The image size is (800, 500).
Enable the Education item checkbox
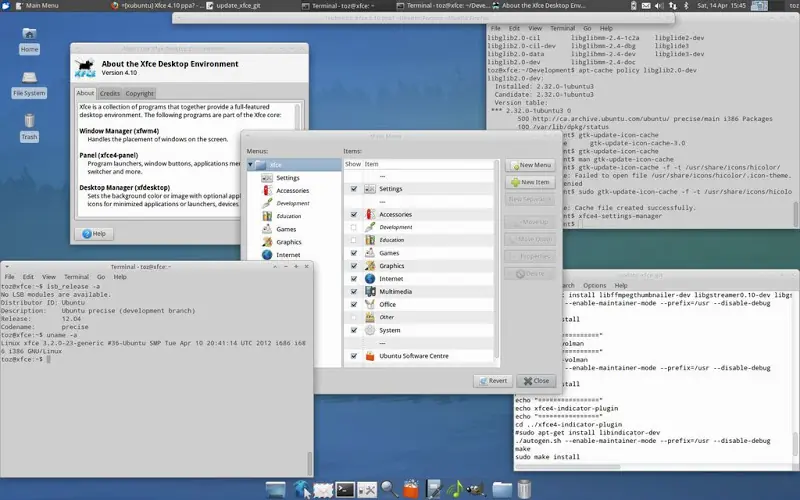point(354,240)
